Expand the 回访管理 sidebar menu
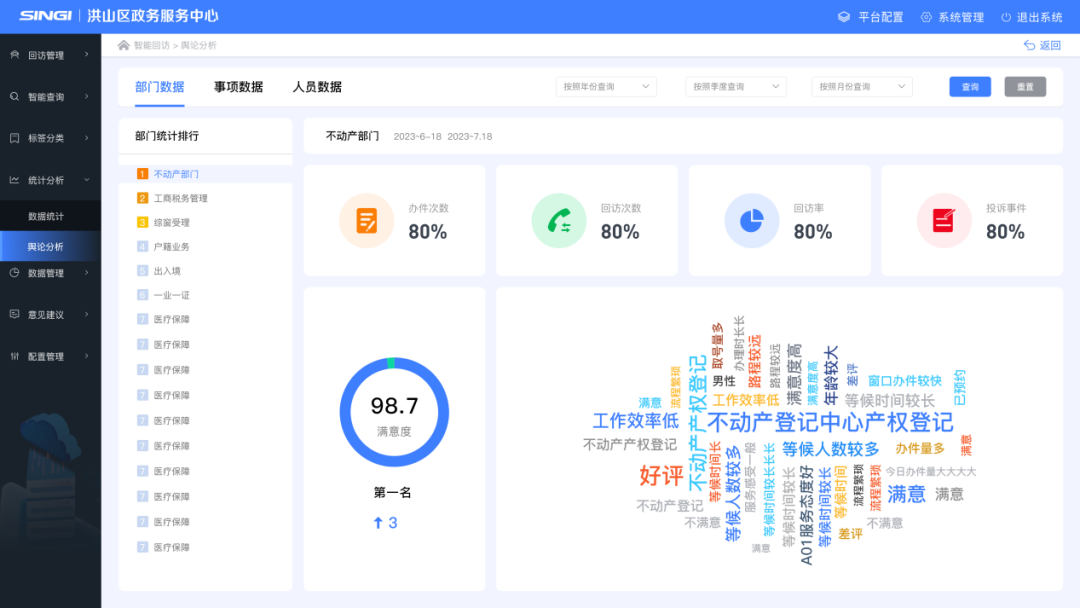The height and width of the screenshot is (608, 1080). tap(50, 55)
